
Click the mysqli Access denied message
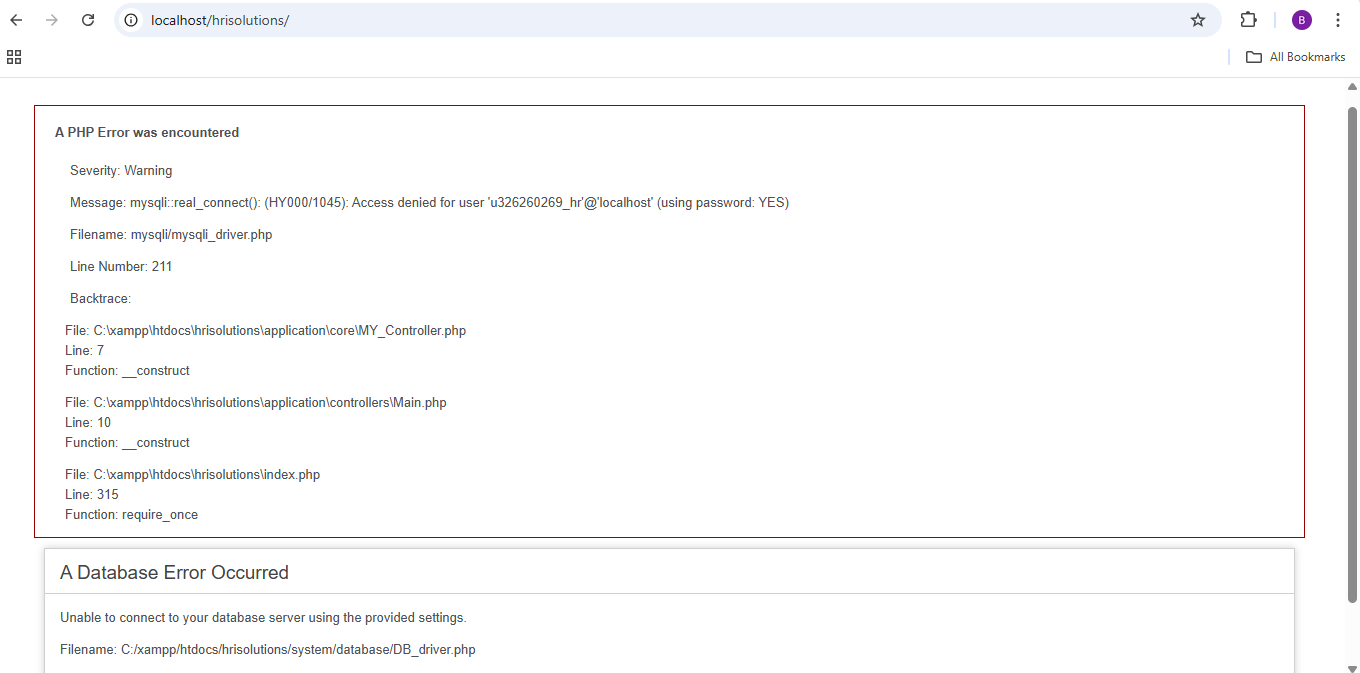[429, 203]
